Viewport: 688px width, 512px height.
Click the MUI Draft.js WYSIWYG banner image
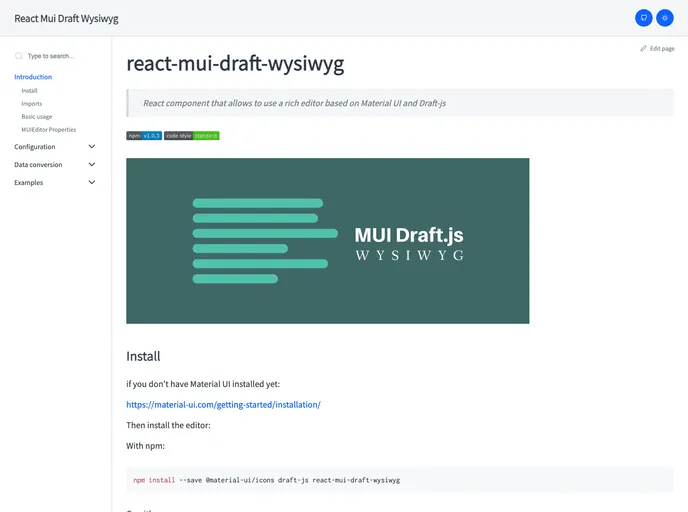[x=327, y=241]
